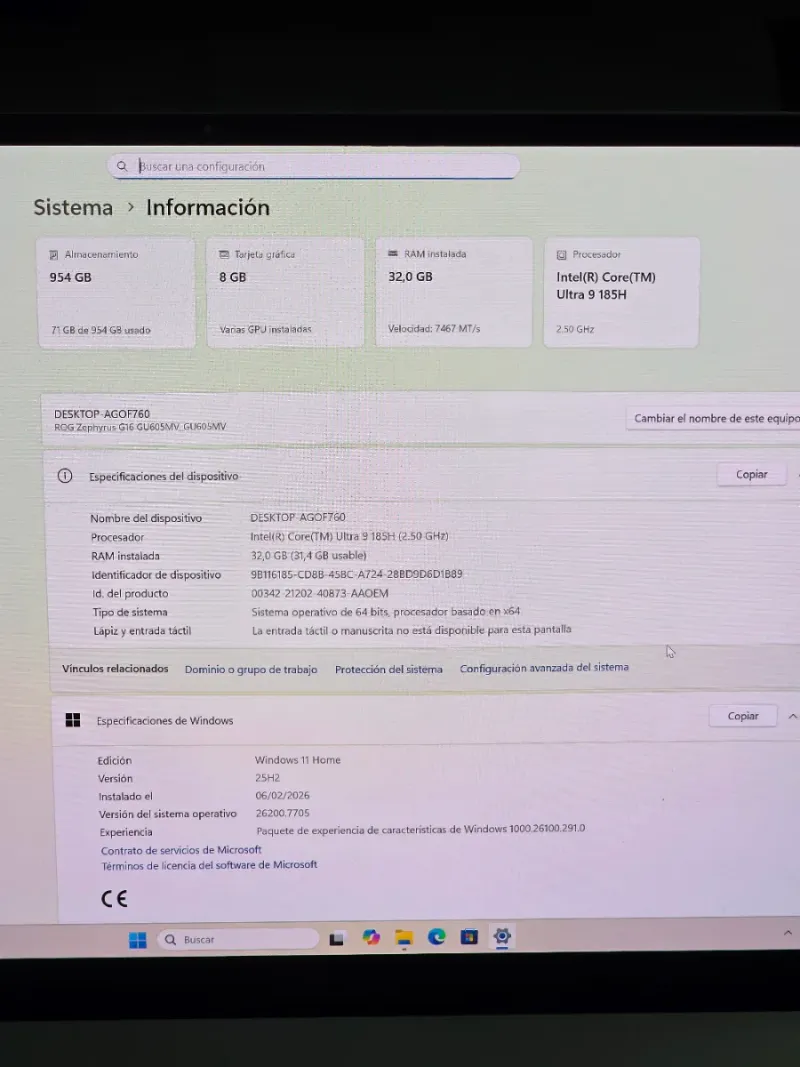Click Cambiar el nombre de este equipo
800x1067 pixels.
(x=714, y=418)
